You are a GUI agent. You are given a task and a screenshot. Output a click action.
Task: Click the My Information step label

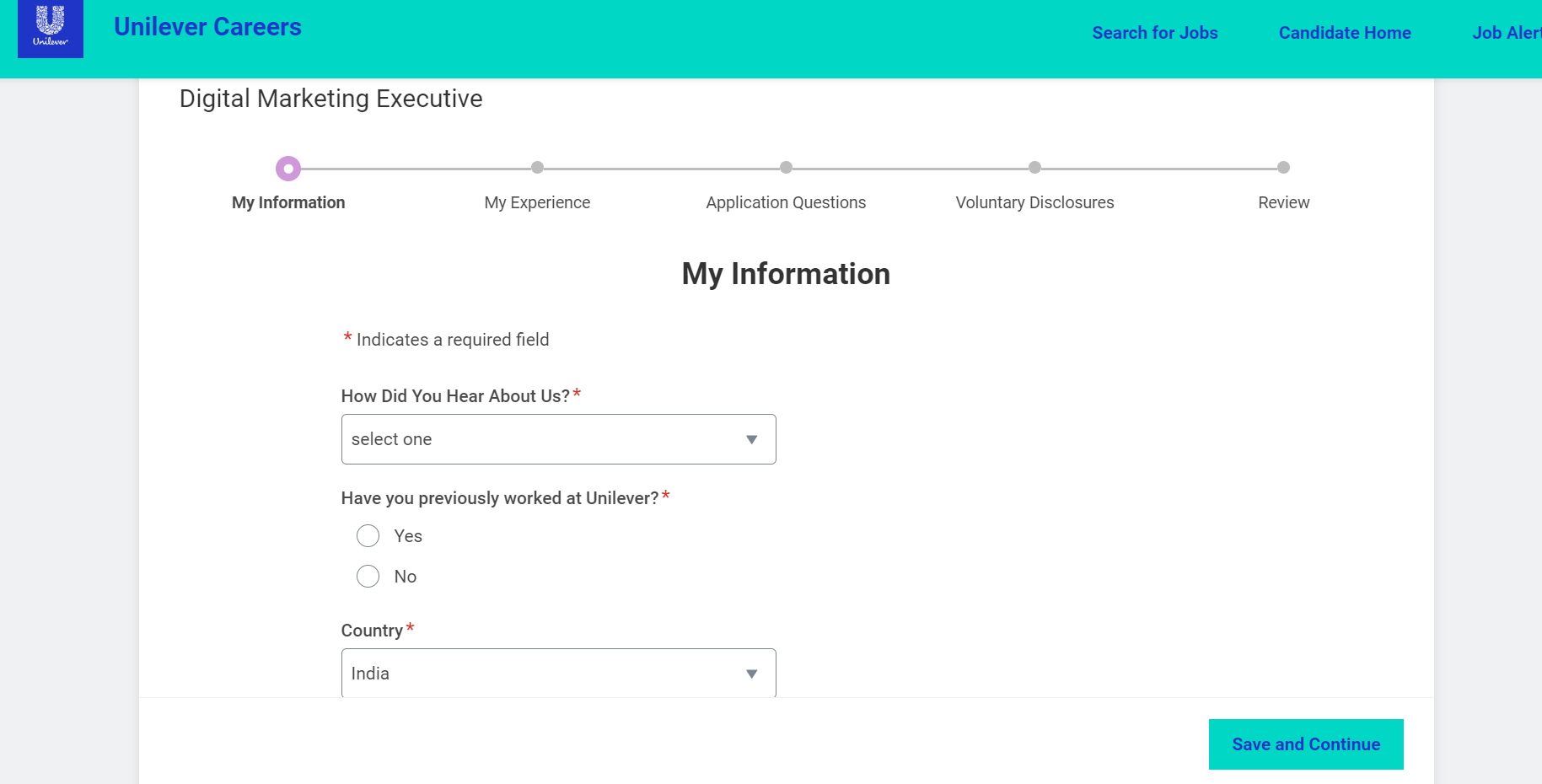point(288,202)
